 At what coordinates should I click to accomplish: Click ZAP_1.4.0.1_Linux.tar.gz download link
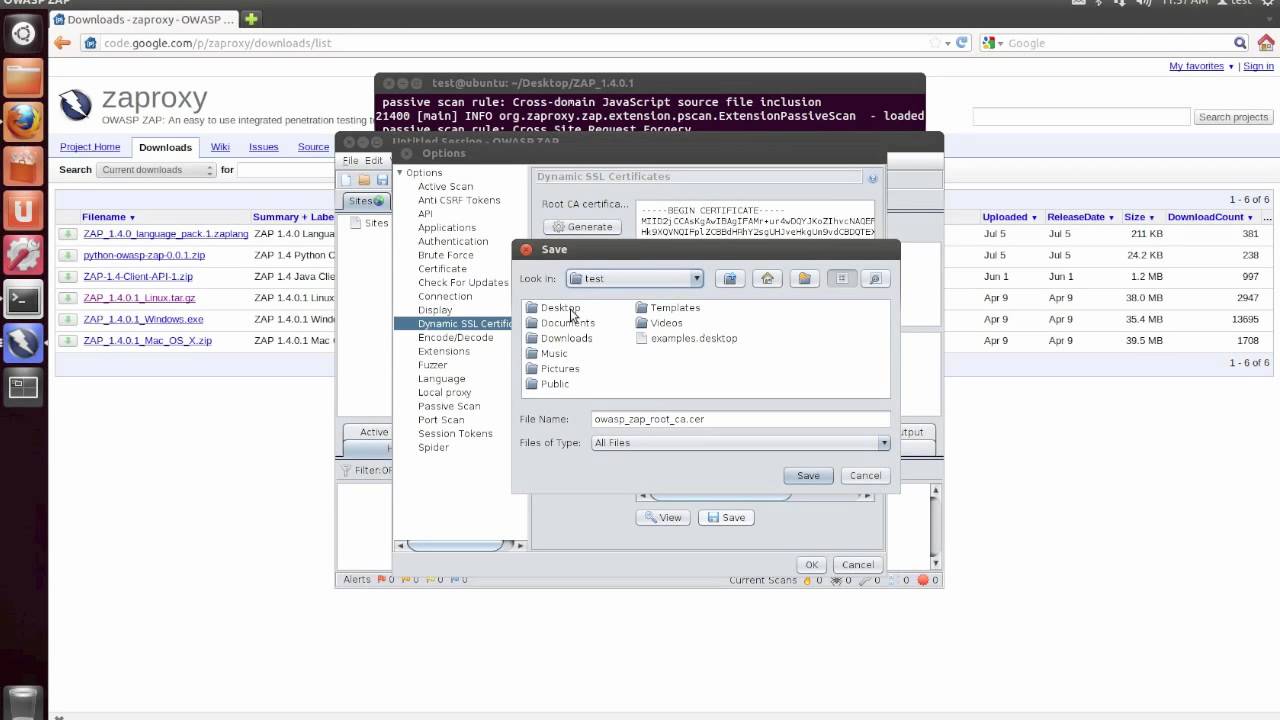click(x=139, y=298)
